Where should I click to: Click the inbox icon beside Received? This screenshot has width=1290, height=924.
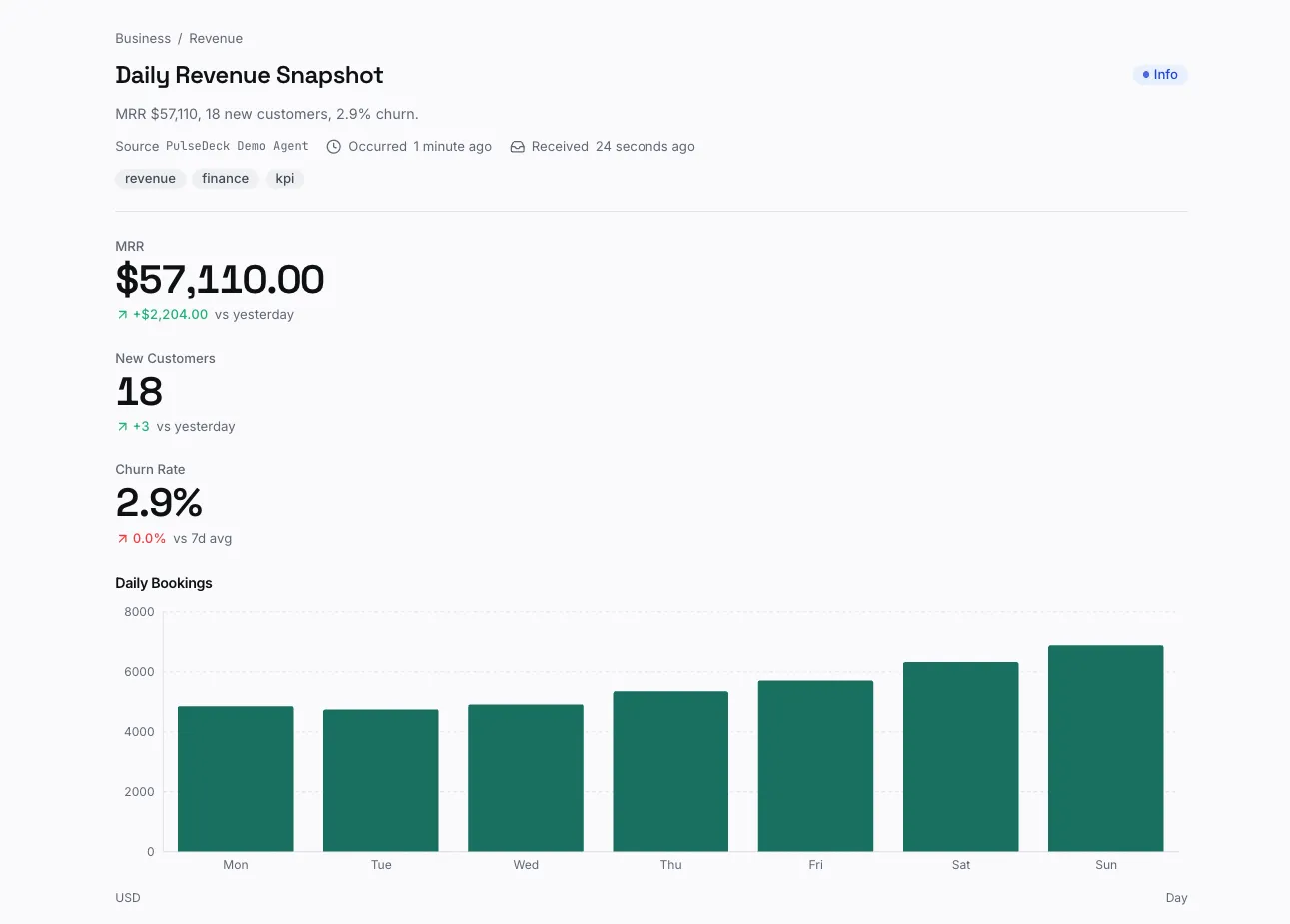tap(518, 147)
